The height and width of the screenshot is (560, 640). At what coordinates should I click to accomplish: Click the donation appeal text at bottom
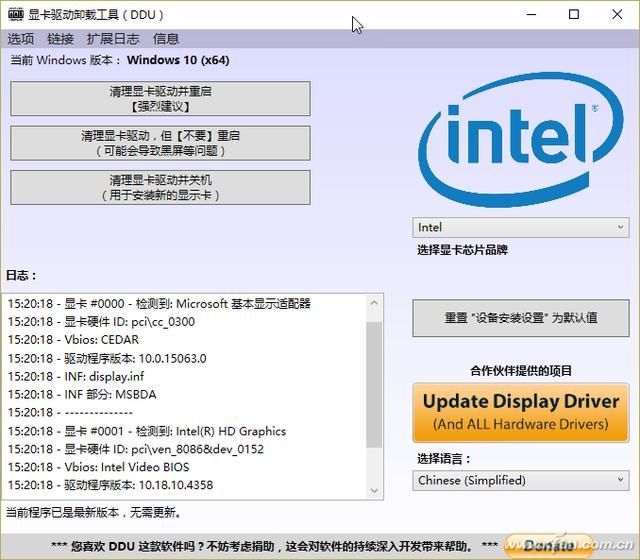click(x=274, y=546)
